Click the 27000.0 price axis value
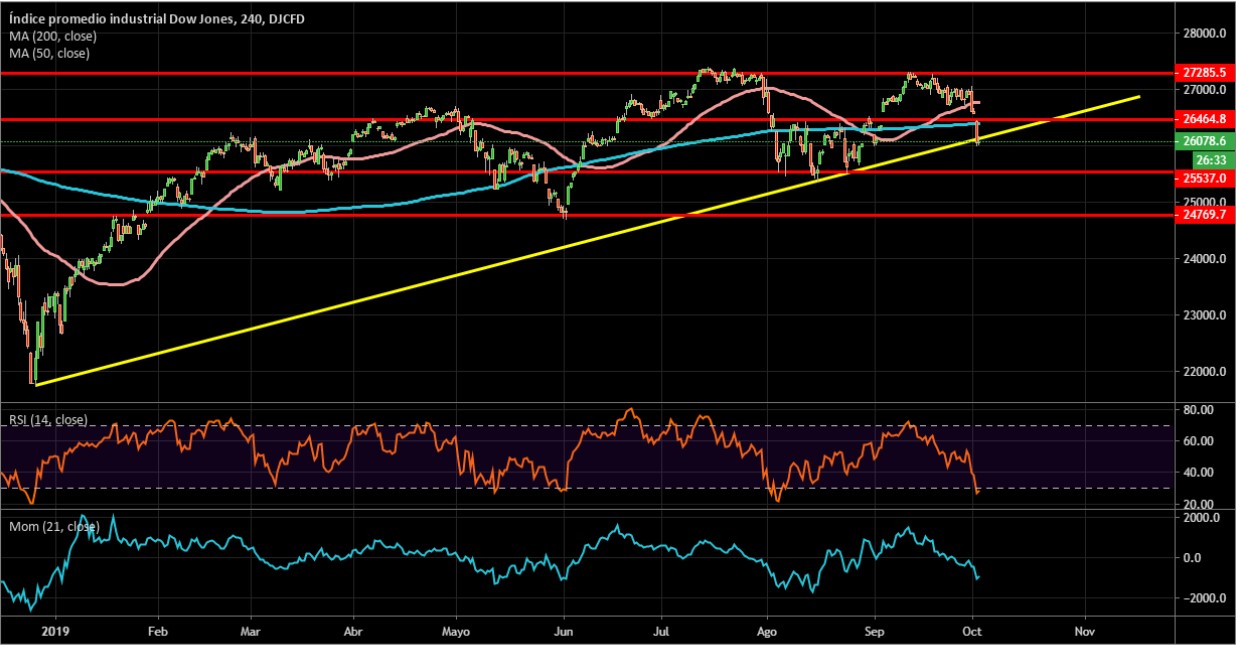 pyautogui.click(x=1204, y=89)
